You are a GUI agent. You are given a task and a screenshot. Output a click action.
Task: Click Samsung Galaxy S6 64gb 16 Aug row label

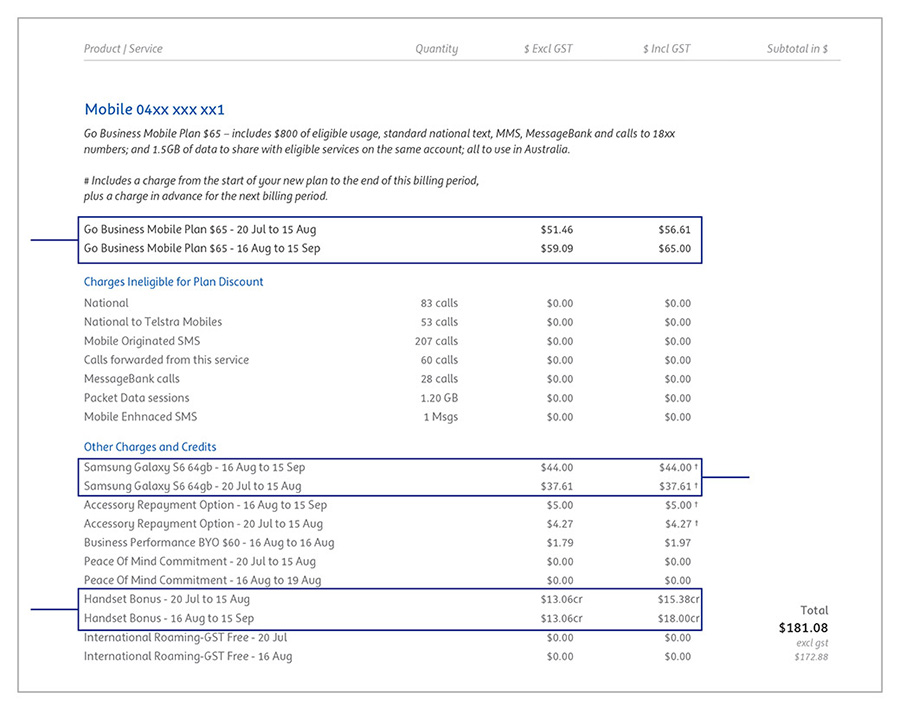coord(194,467)
